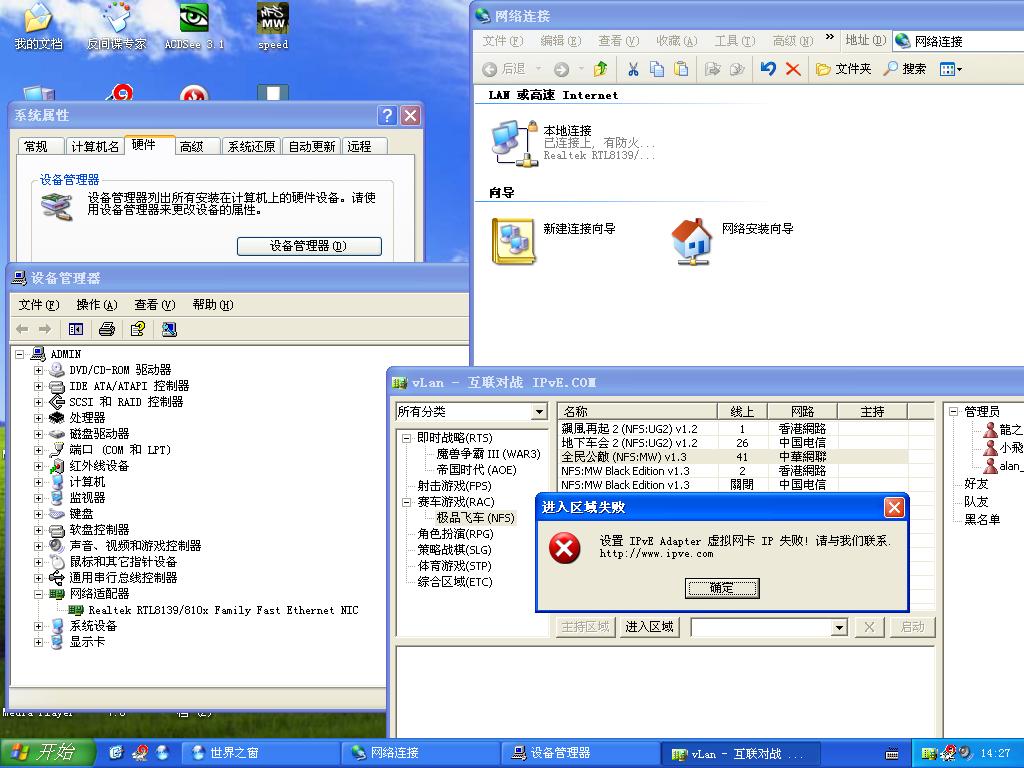This screenshot has height=768, width=1024.
Task: Collapse the 网络适配器 node
Action: click(x=39, y=594)
